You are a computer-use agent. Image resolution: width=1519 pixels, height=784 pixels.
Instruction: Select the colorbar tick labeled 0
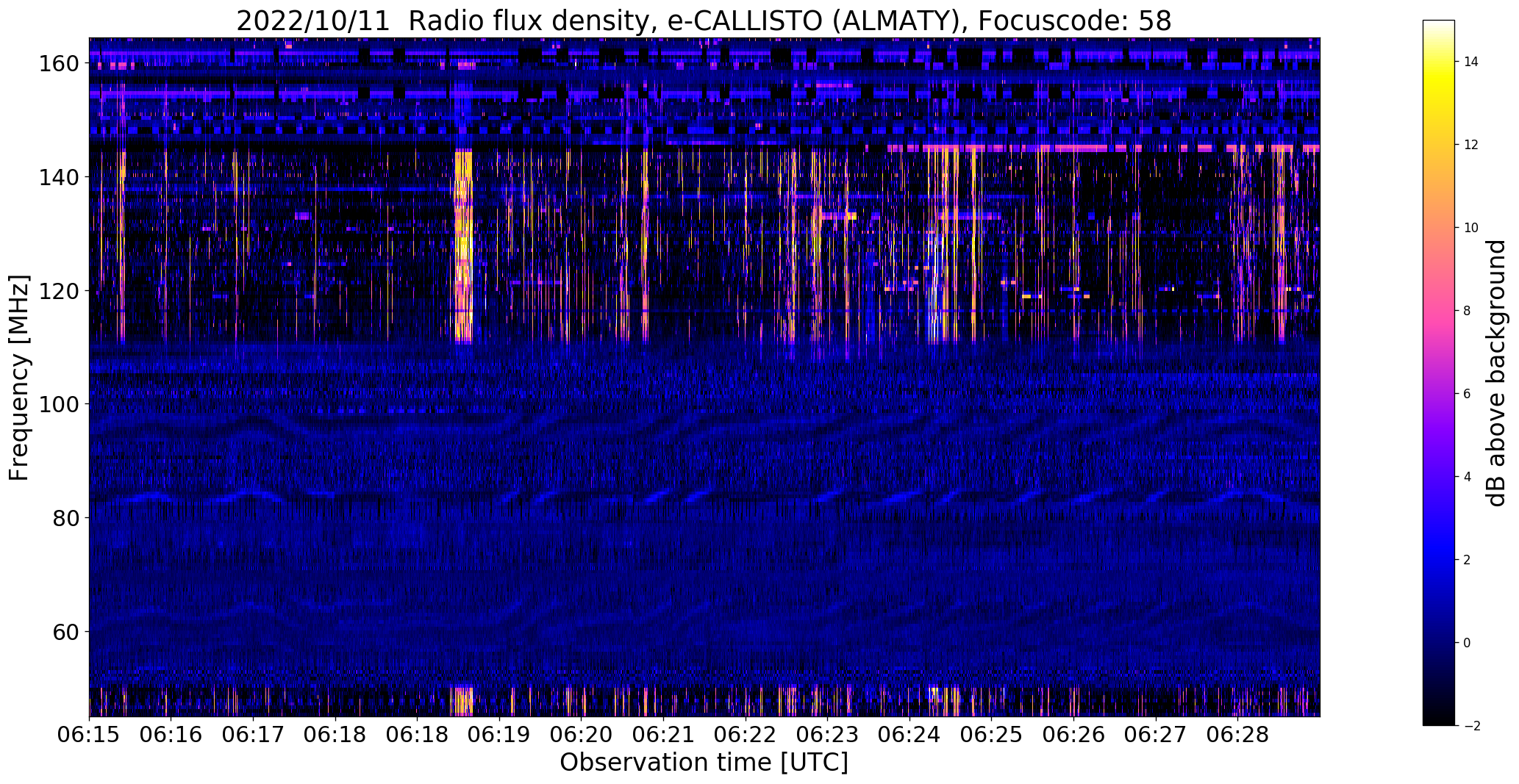click(x=1468, y=643)
